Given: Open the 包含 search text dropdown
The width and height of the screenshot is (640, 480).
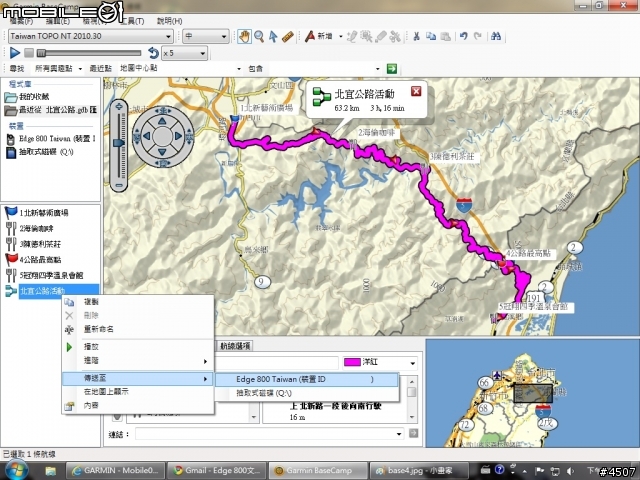Looking at the screenshot, I should pos(378,69).
